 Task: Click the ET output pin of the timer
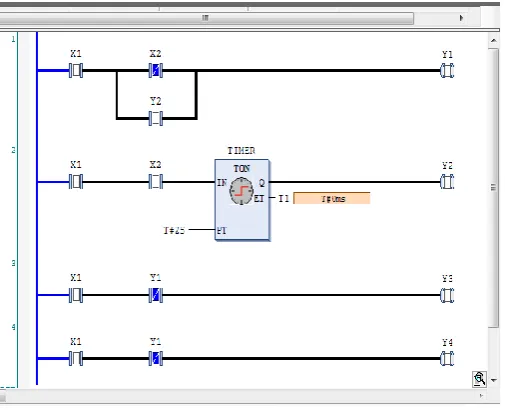click(259, 199)
